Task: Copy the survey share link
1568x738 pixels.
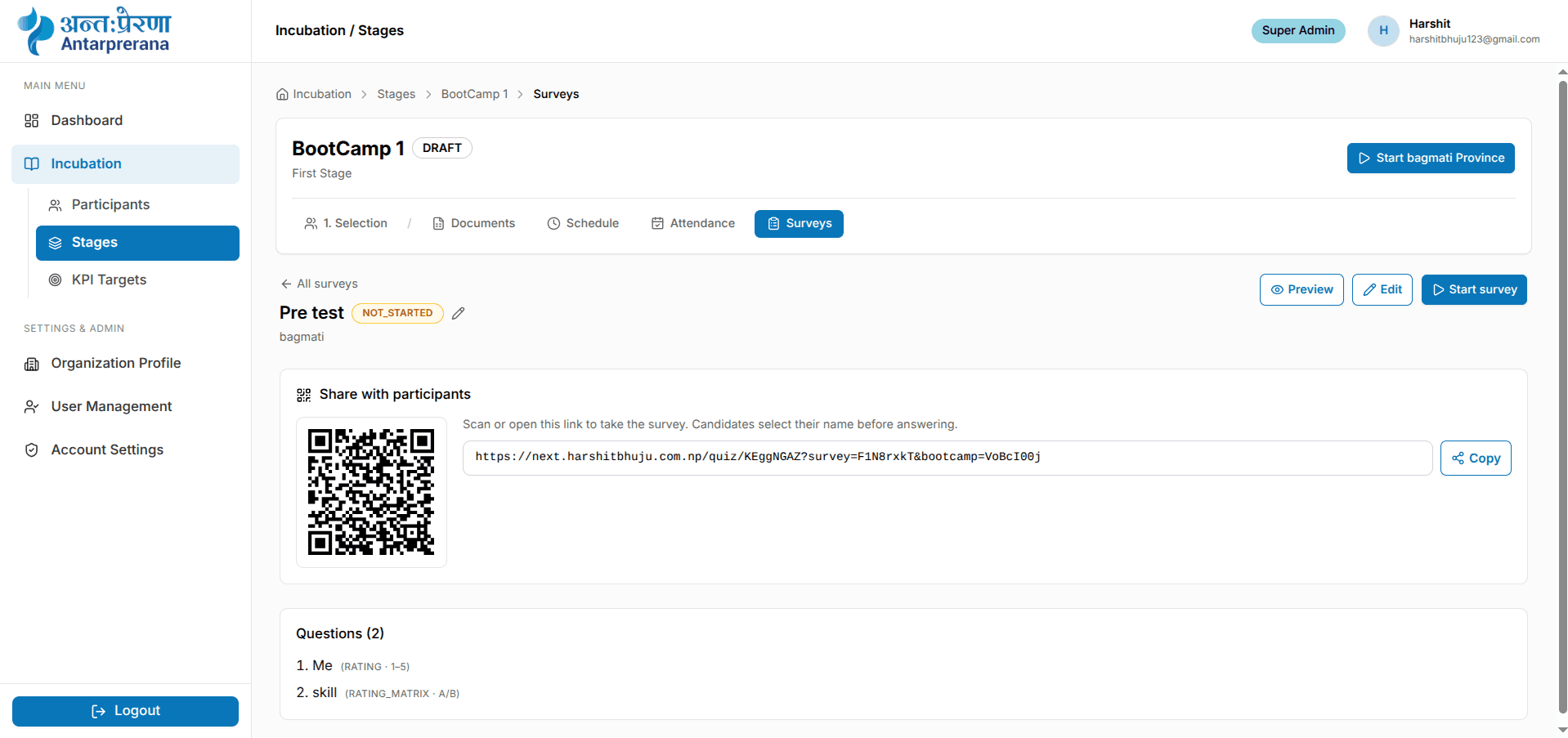Action: point(1476,458)
